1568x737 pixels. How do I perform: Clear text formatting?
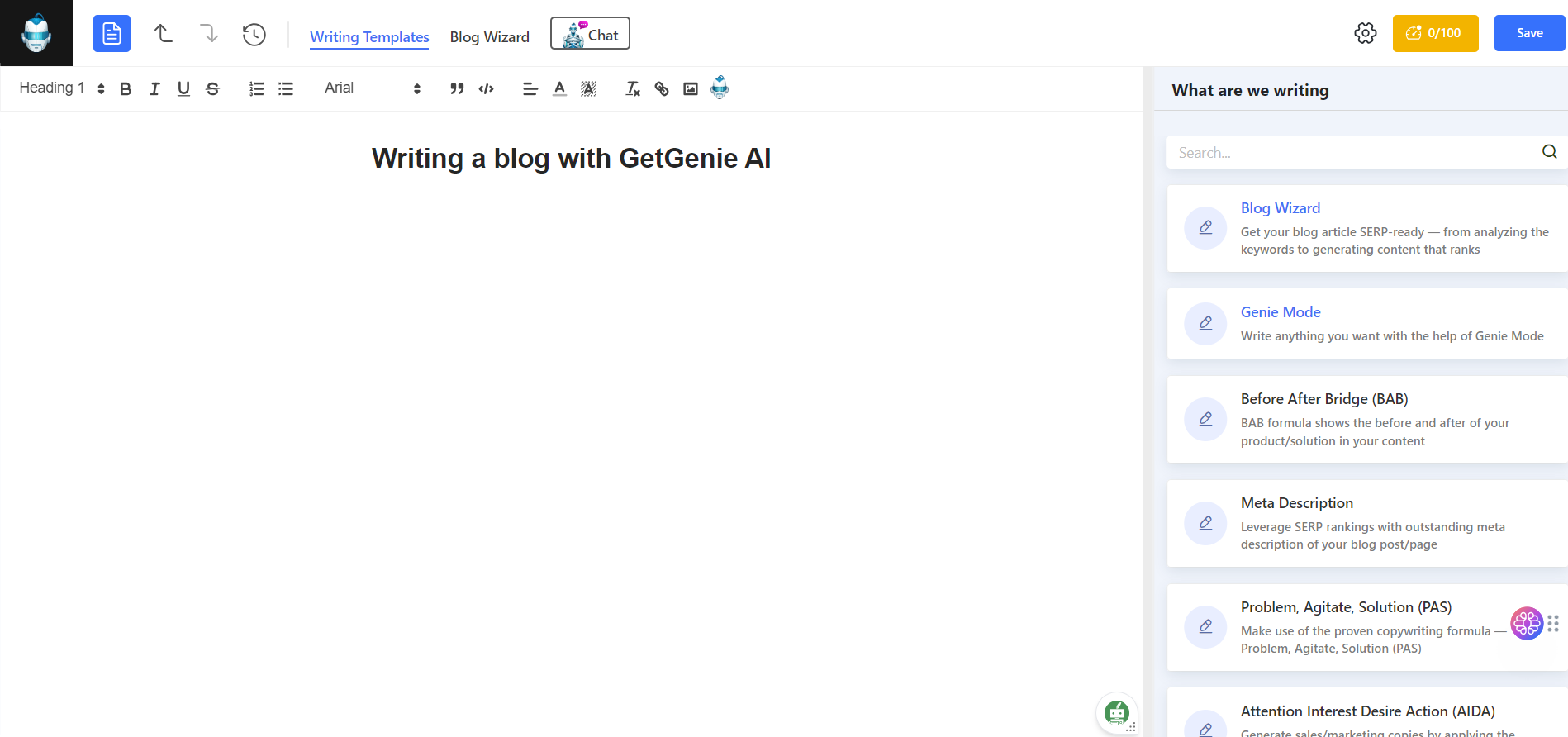(633, 88)
